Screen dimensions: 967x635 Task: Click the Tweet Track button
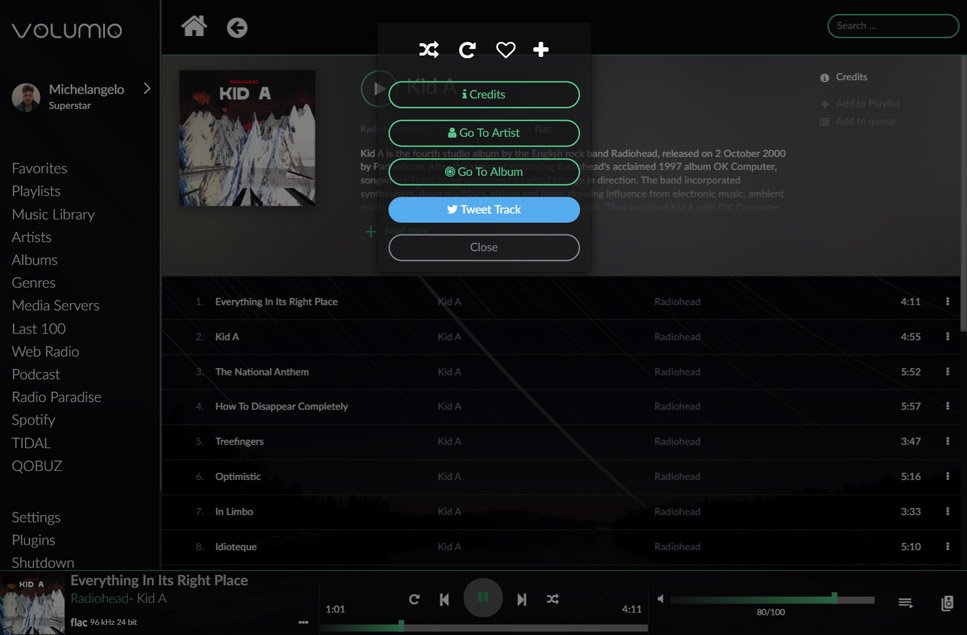point(484,210)
